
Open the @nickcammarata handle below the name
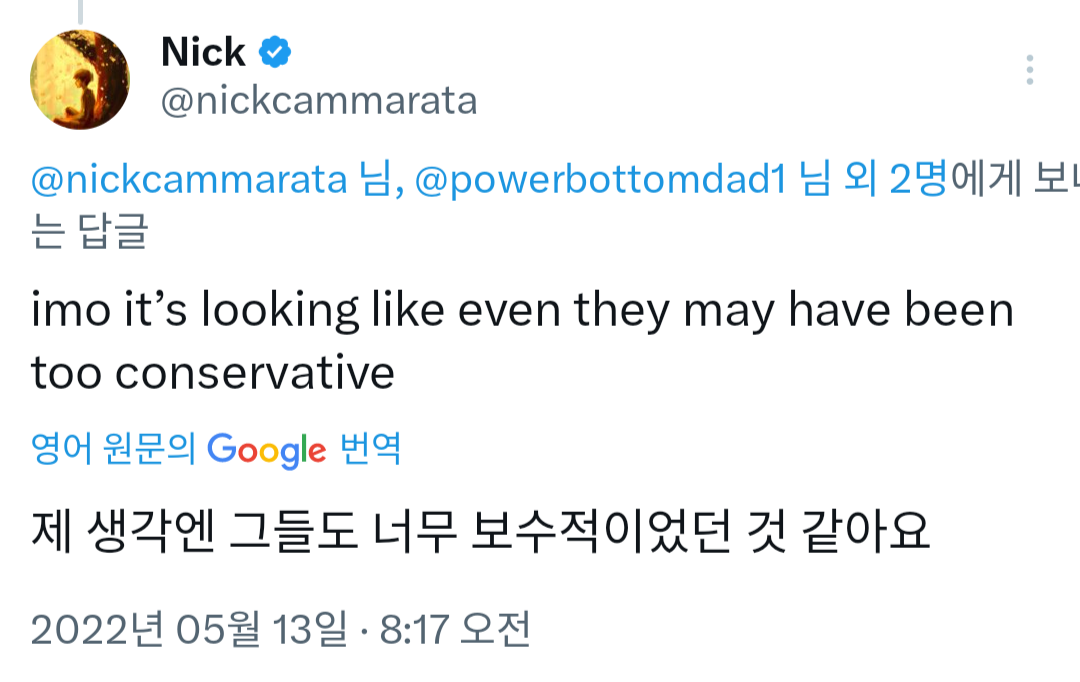pyautogui.click(x=319, y=101)
